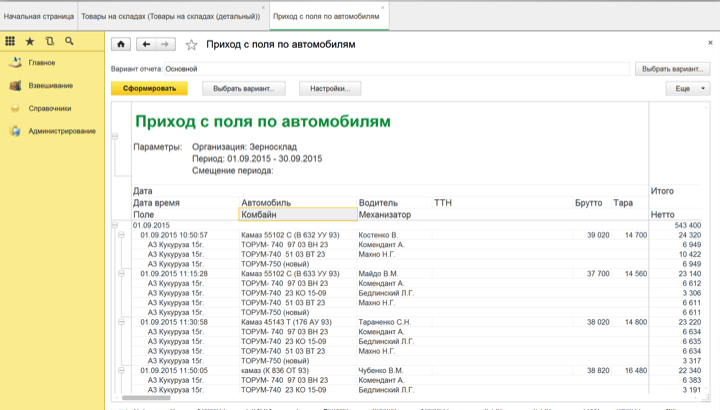This screenshot has width=720, height=410.
Task: Open the Еще dropdown menu
Action: [x=688, y=89]
